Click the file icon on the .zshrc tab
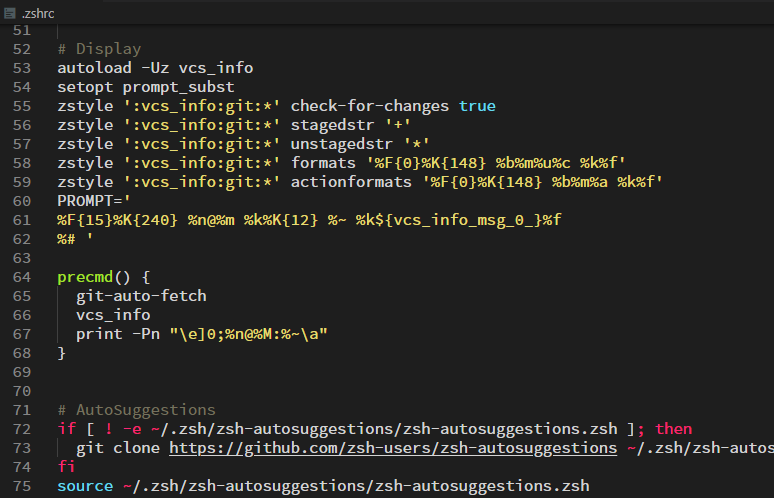 (x=10, y=12)
